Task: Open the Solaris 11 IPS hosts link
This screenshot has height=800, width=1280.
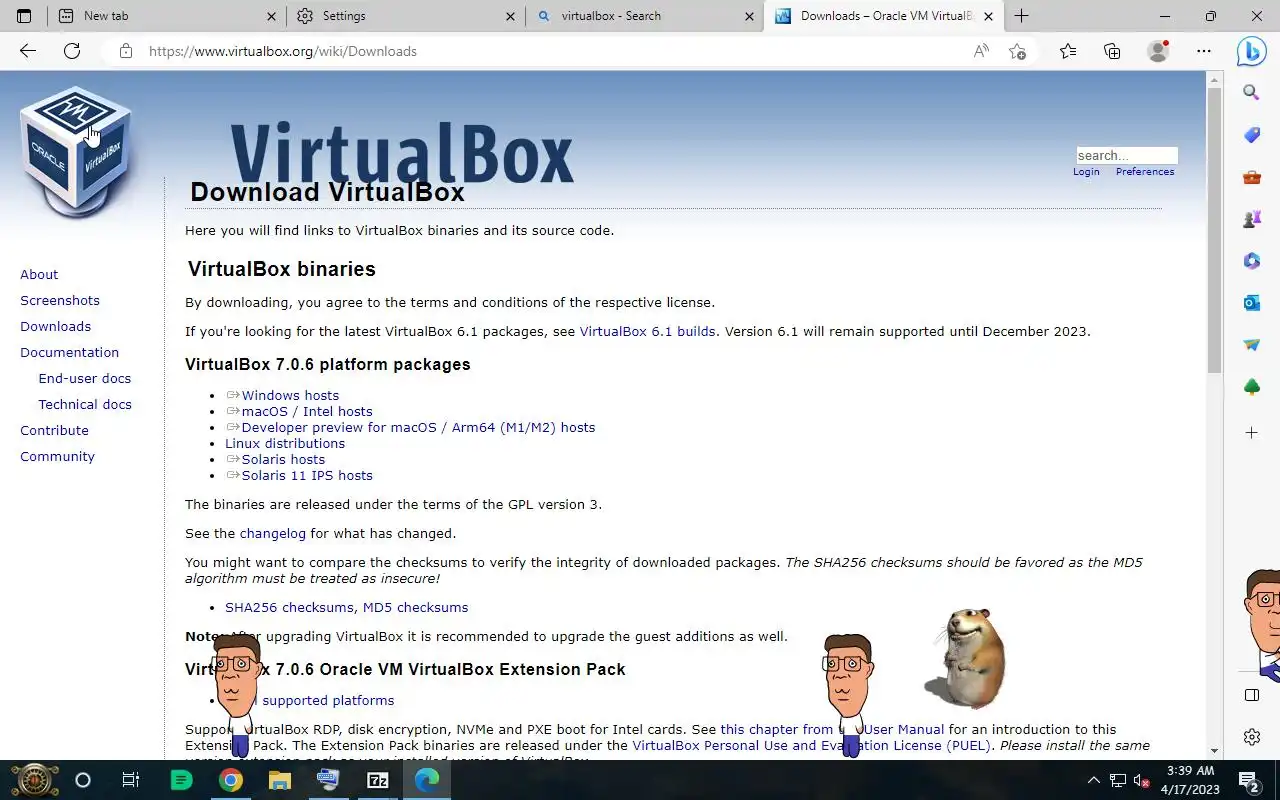Action: tap(307, 475)
